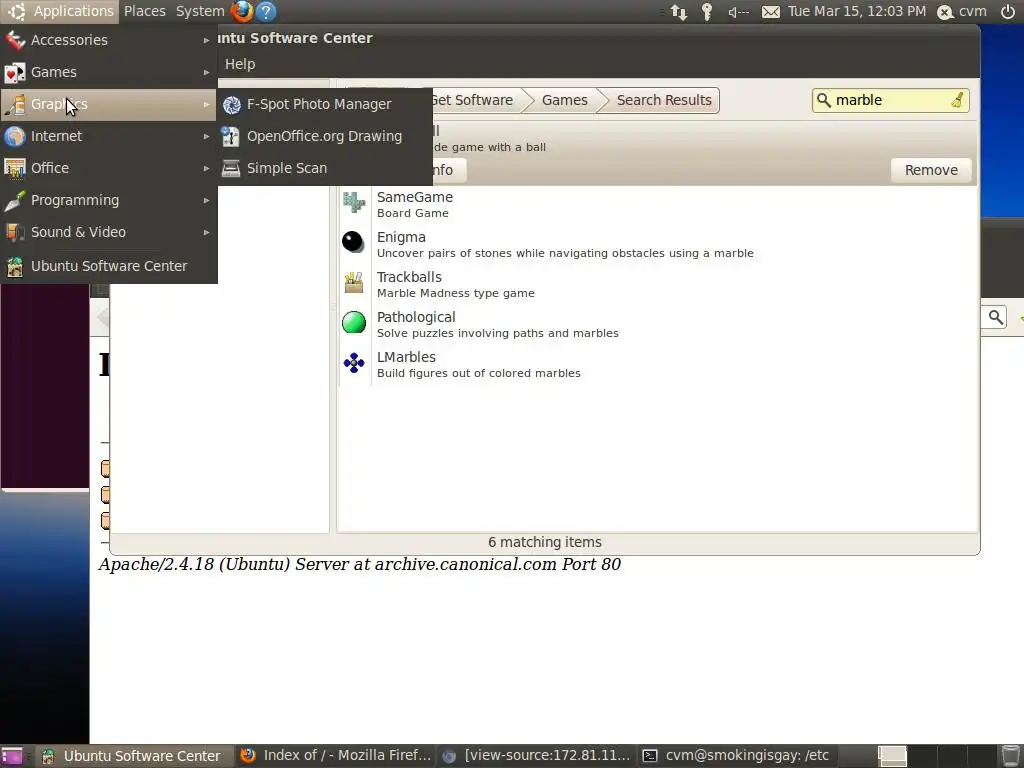Open the trash icon in bottom panel
The height and width of the screenshot is (768, 1024).
click(x=1010, y=756)
